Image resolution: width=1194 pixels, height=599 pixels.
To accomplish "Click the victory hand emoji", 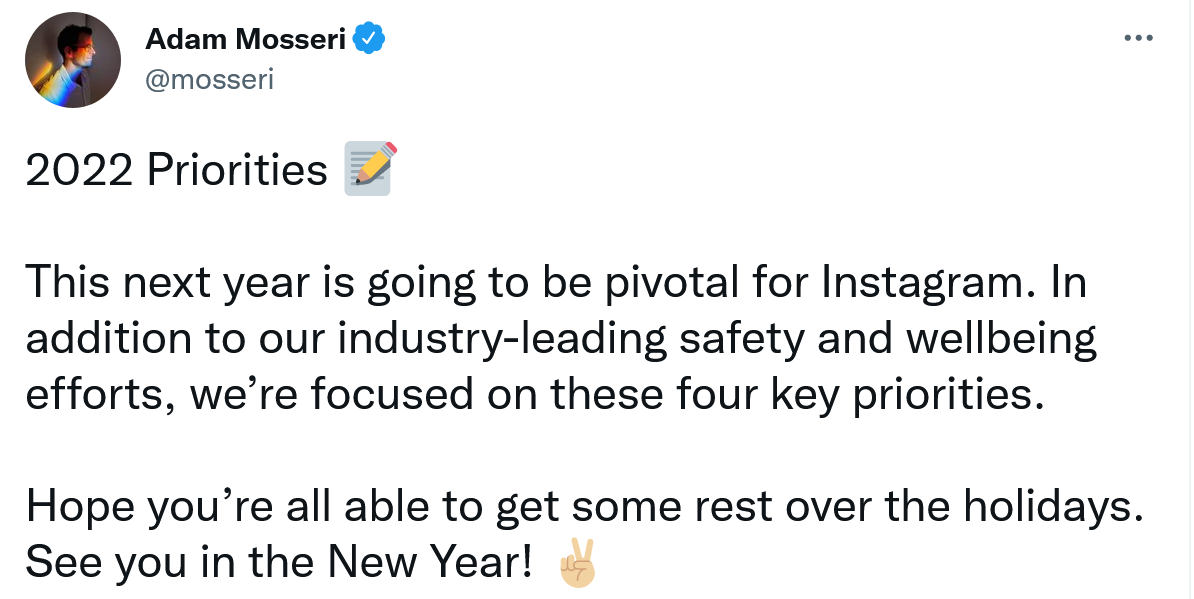I will pyautogui.click(x=578, y=562).
